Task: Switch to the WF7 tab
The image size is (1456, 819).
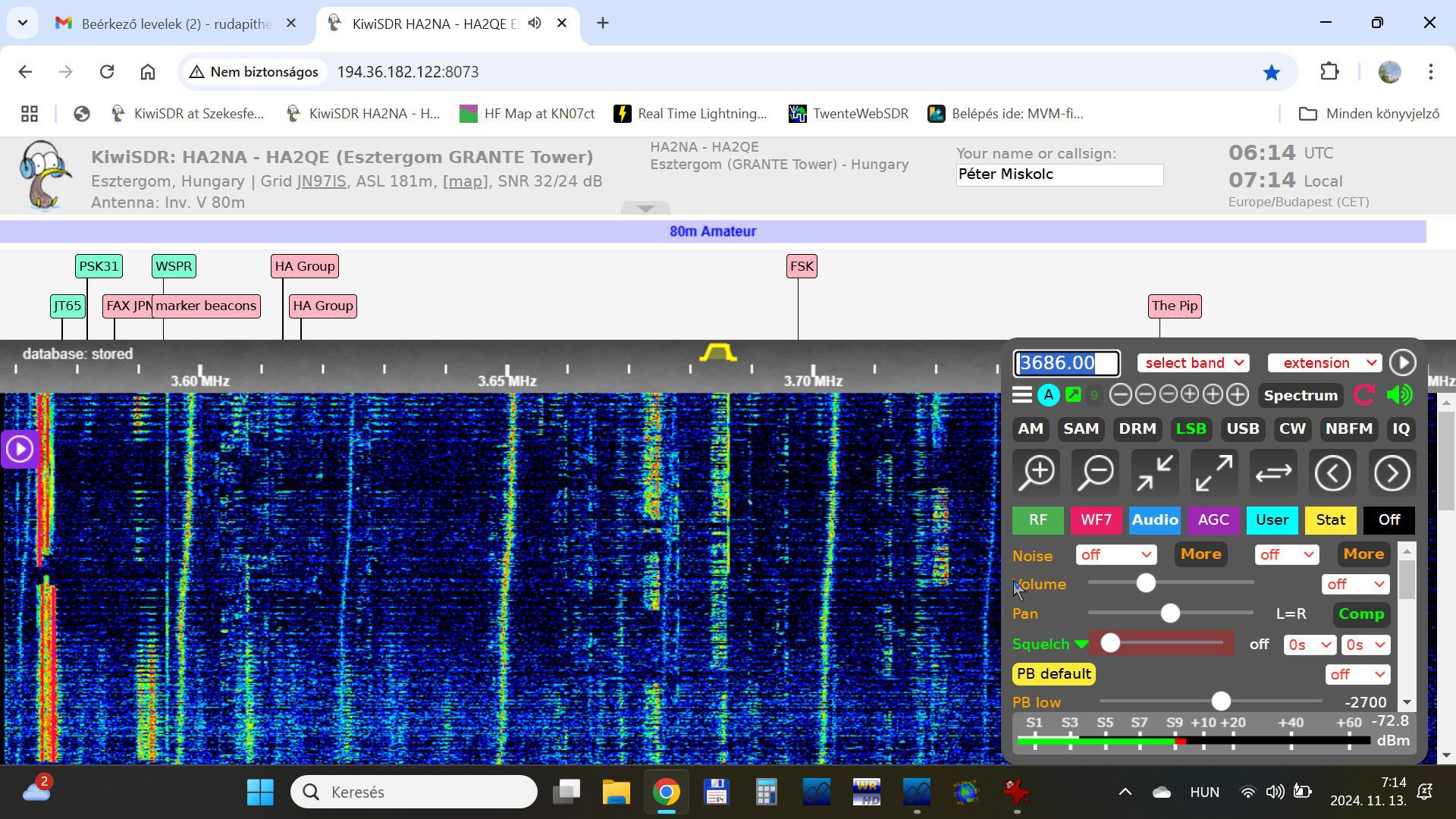Action: pos(1095,520)
